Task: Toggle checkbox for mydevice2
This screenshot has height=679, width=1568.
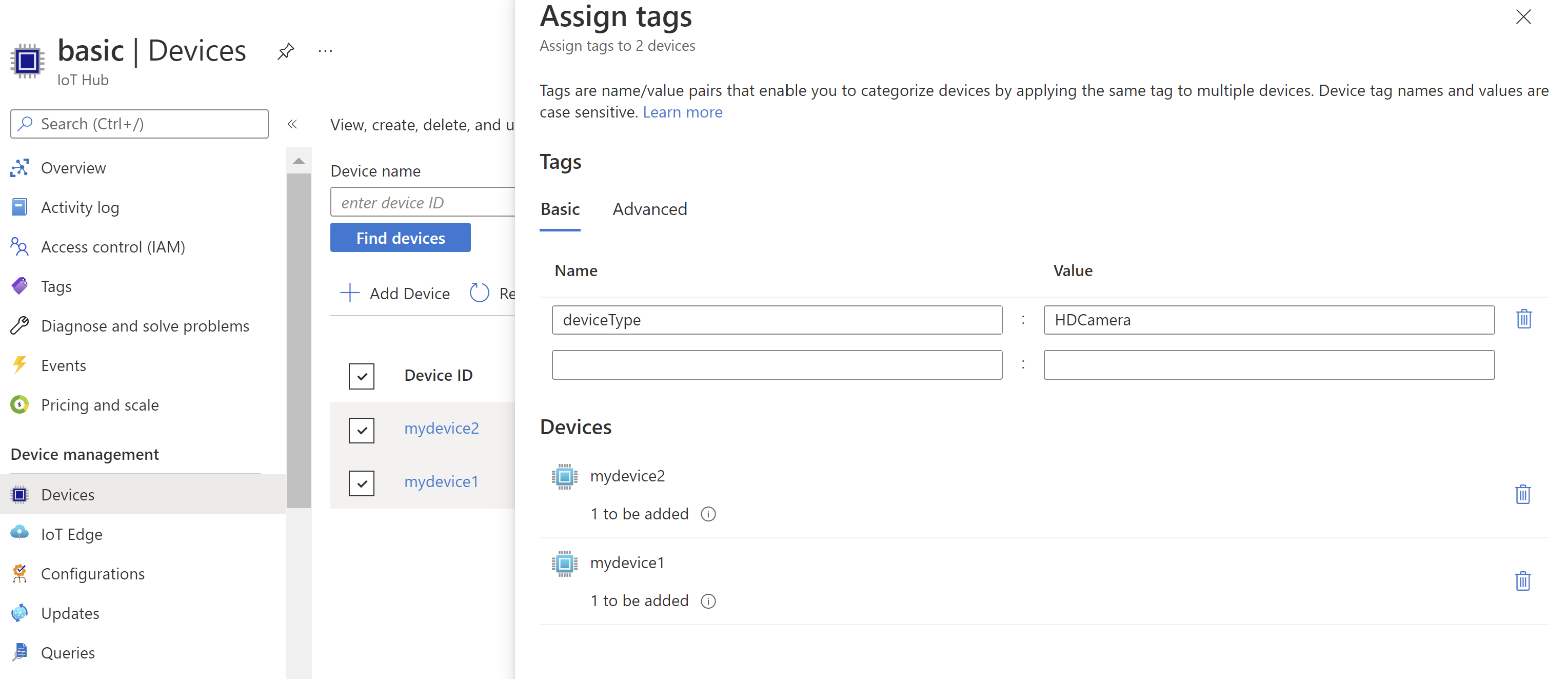Action: click(x=362, y=428)
